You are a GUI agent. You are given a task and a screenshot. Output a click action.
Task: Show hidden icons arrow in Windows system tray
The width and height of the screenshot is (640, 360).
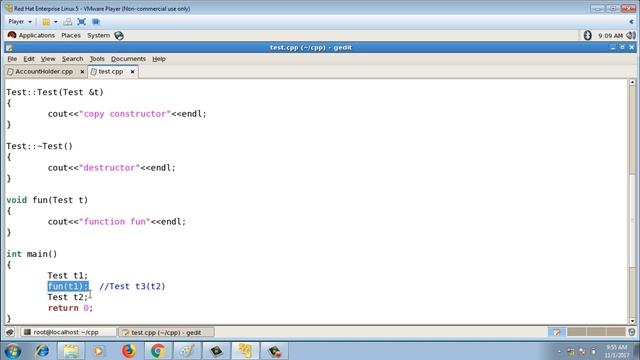tap(559, 351)
